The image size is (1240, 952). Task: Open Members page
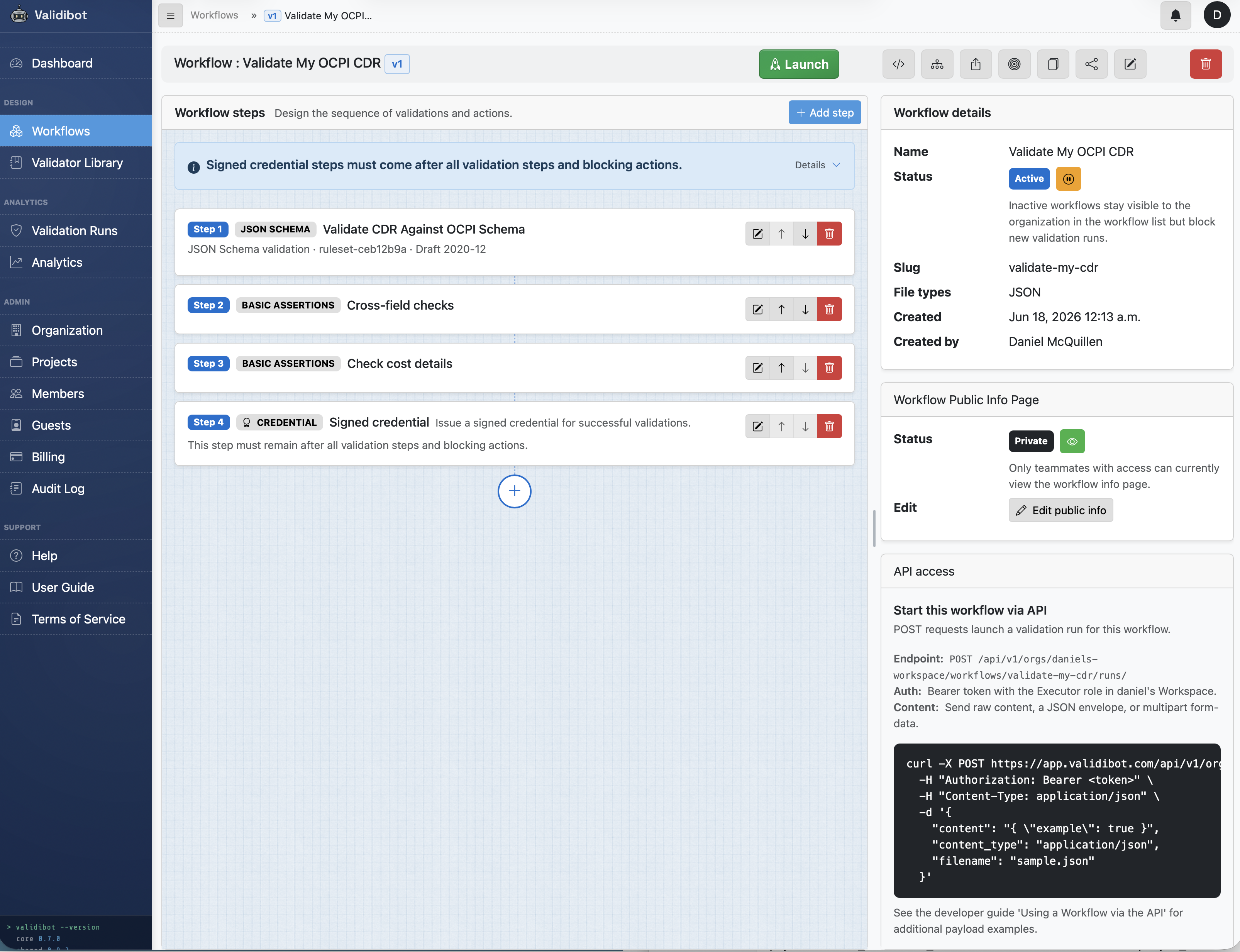(x=76, y=394)
